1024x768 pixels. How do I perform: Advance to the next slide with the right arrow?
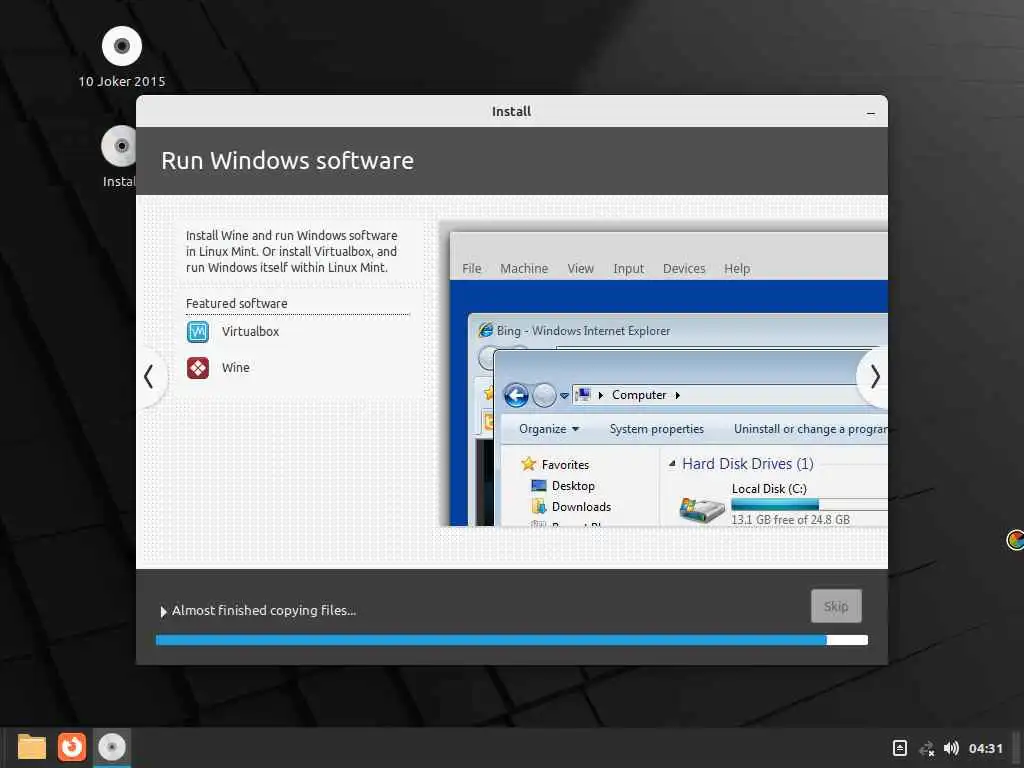tap(874, 377)
